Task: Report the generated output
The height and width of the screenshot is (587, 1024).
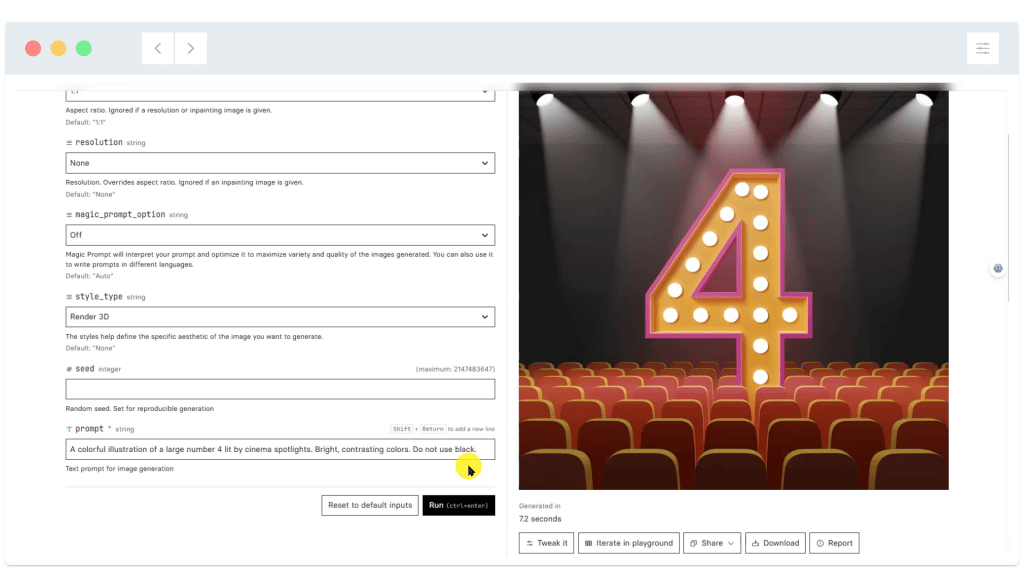Action: [834, 543]
